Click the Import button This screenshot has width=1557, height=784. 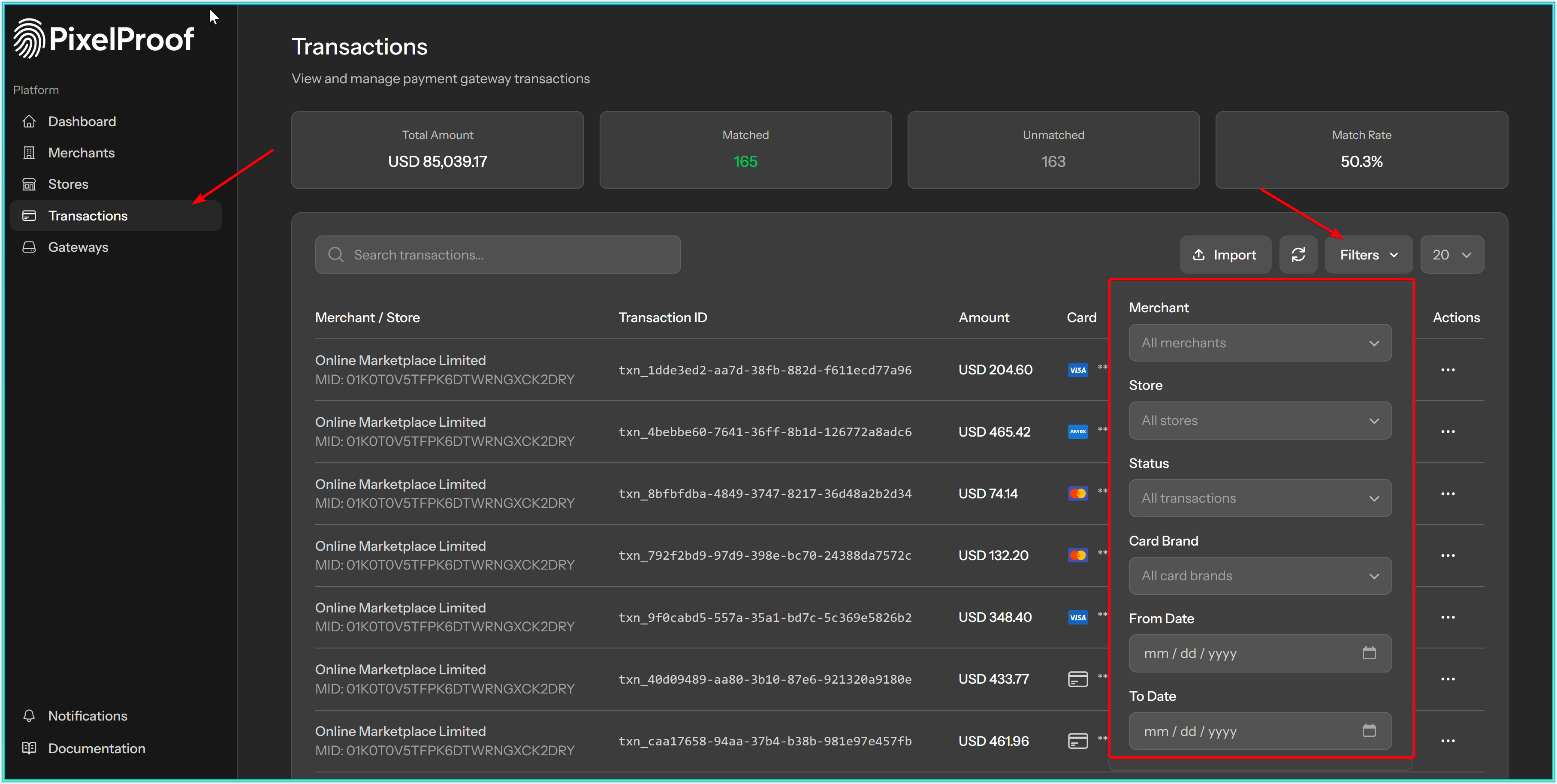1225,254
